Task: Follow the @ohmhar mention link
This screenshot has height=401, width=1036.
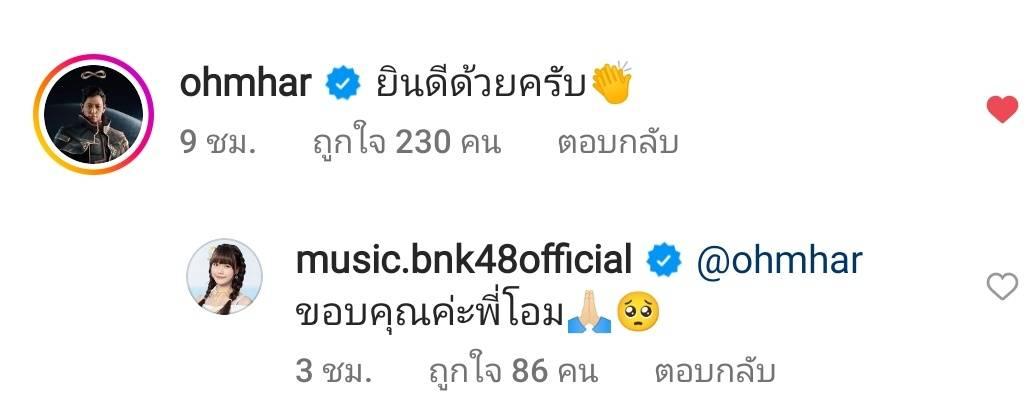Action: point(780,260)
